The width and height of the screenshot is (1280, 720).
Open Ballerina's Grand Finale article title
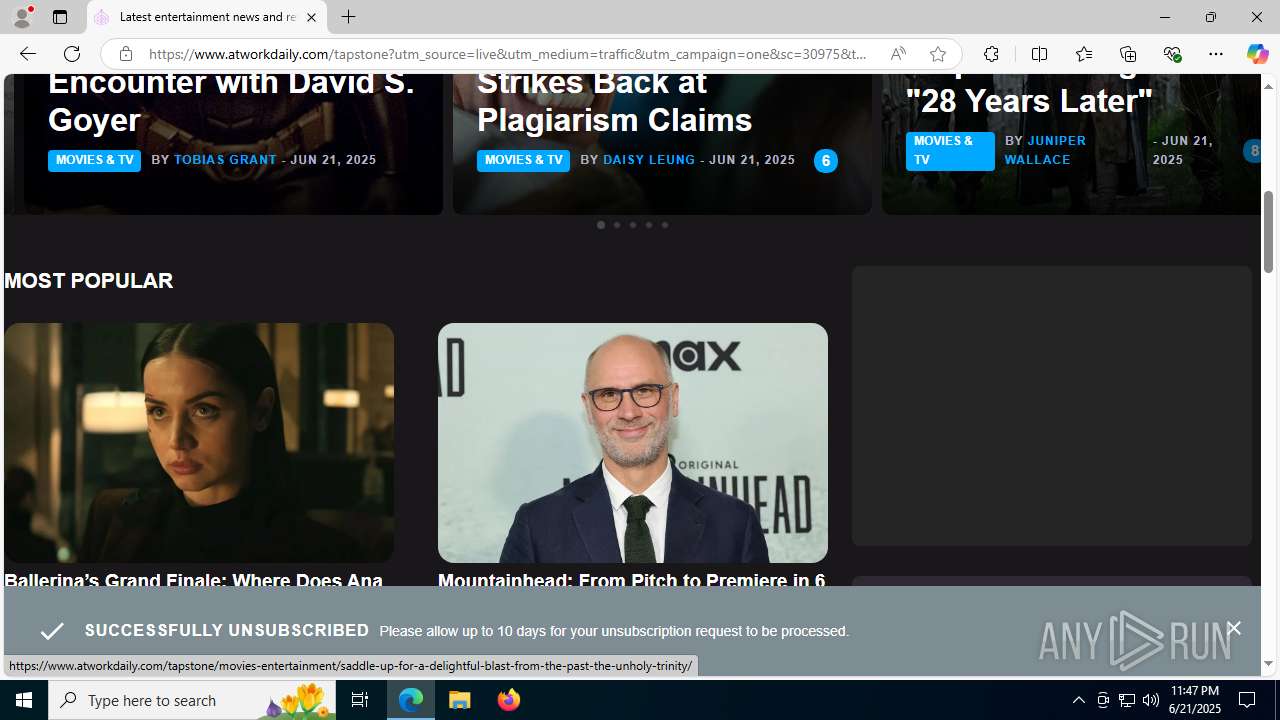tap(193, 580)
